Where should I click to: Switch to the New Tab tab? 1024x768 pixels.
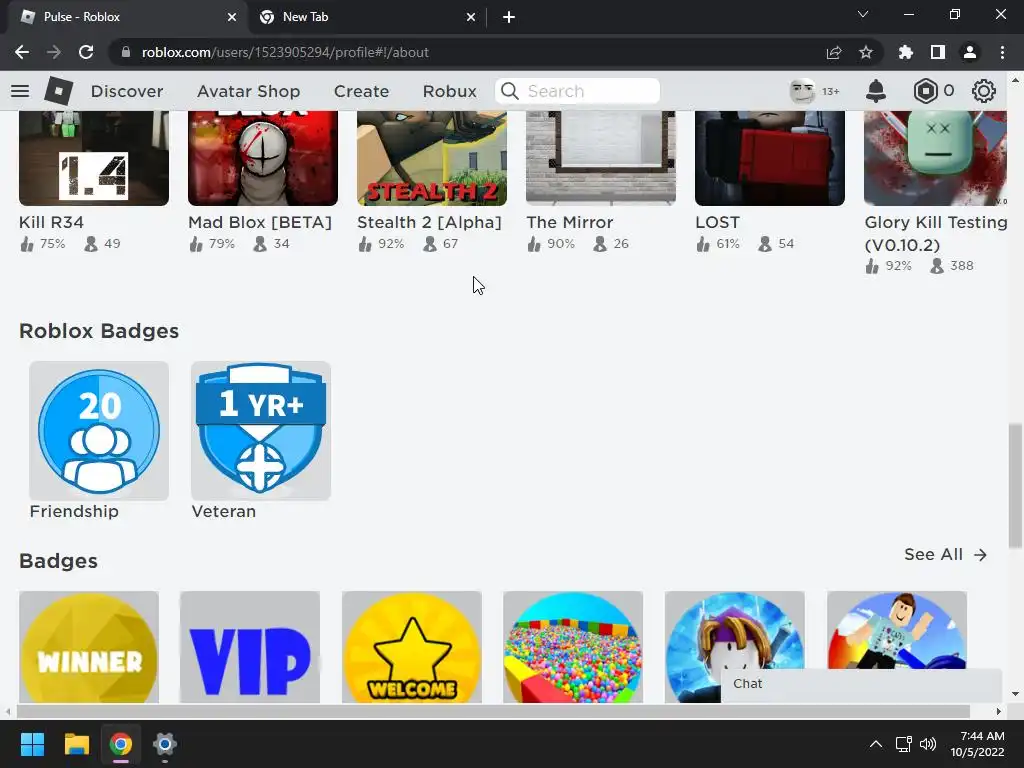tap(367, 17)
